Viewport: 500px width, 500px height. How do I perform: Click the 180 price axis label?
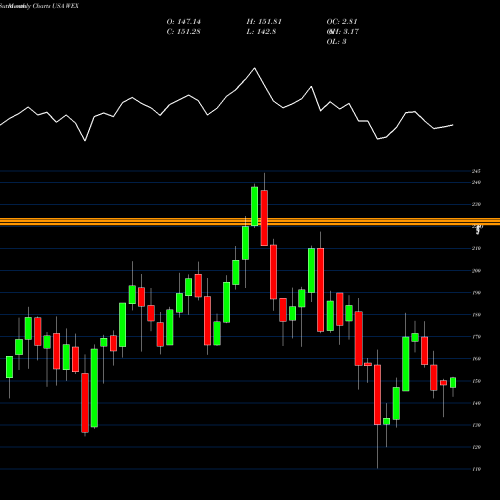coord(476,315)
